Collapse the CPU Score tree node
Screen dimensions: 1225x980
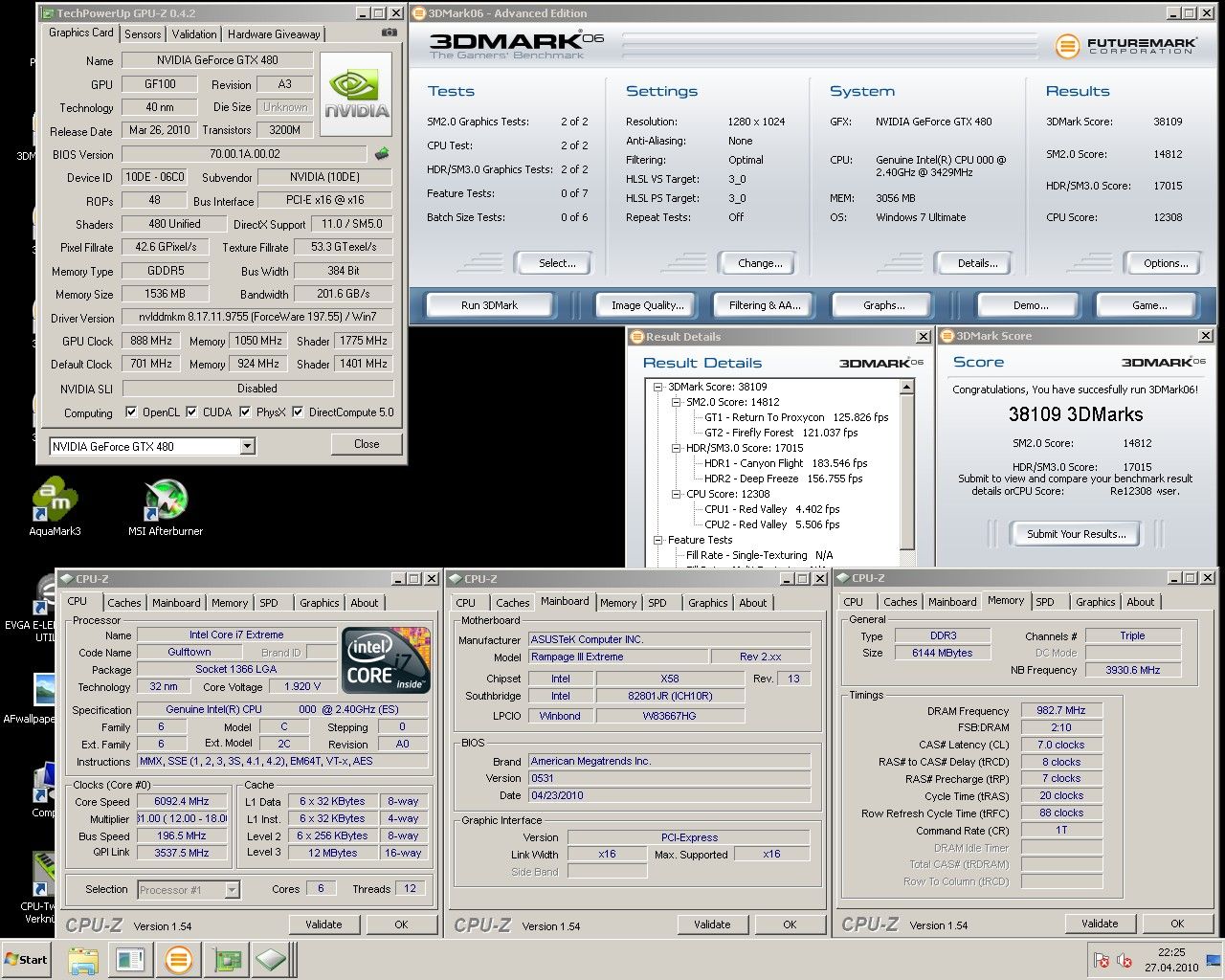click(676, 494)
